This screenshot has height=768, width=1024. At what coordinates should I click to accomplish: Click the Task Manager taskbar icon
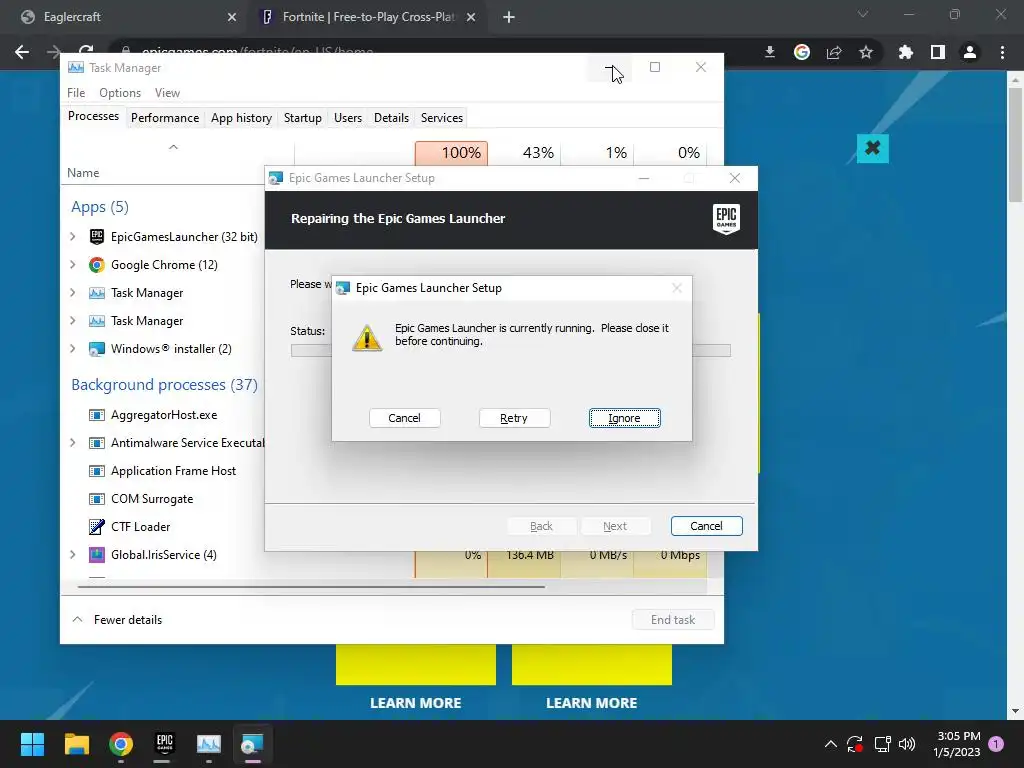coord(209,744)
